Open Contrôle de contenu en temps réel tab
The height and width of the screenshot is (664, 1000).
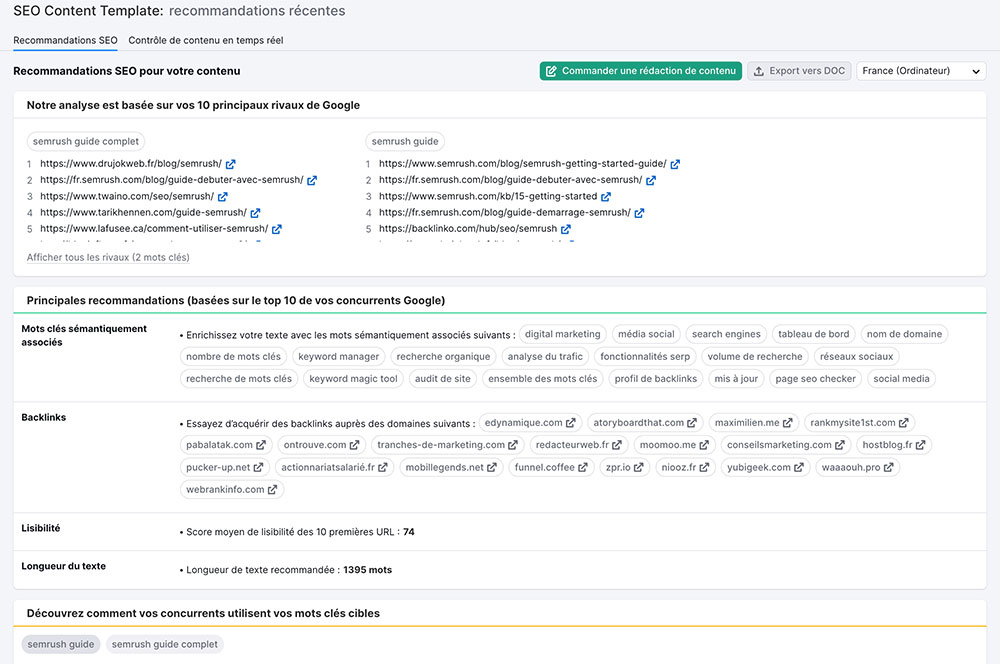pyautogui.click(x=205, y=40)
